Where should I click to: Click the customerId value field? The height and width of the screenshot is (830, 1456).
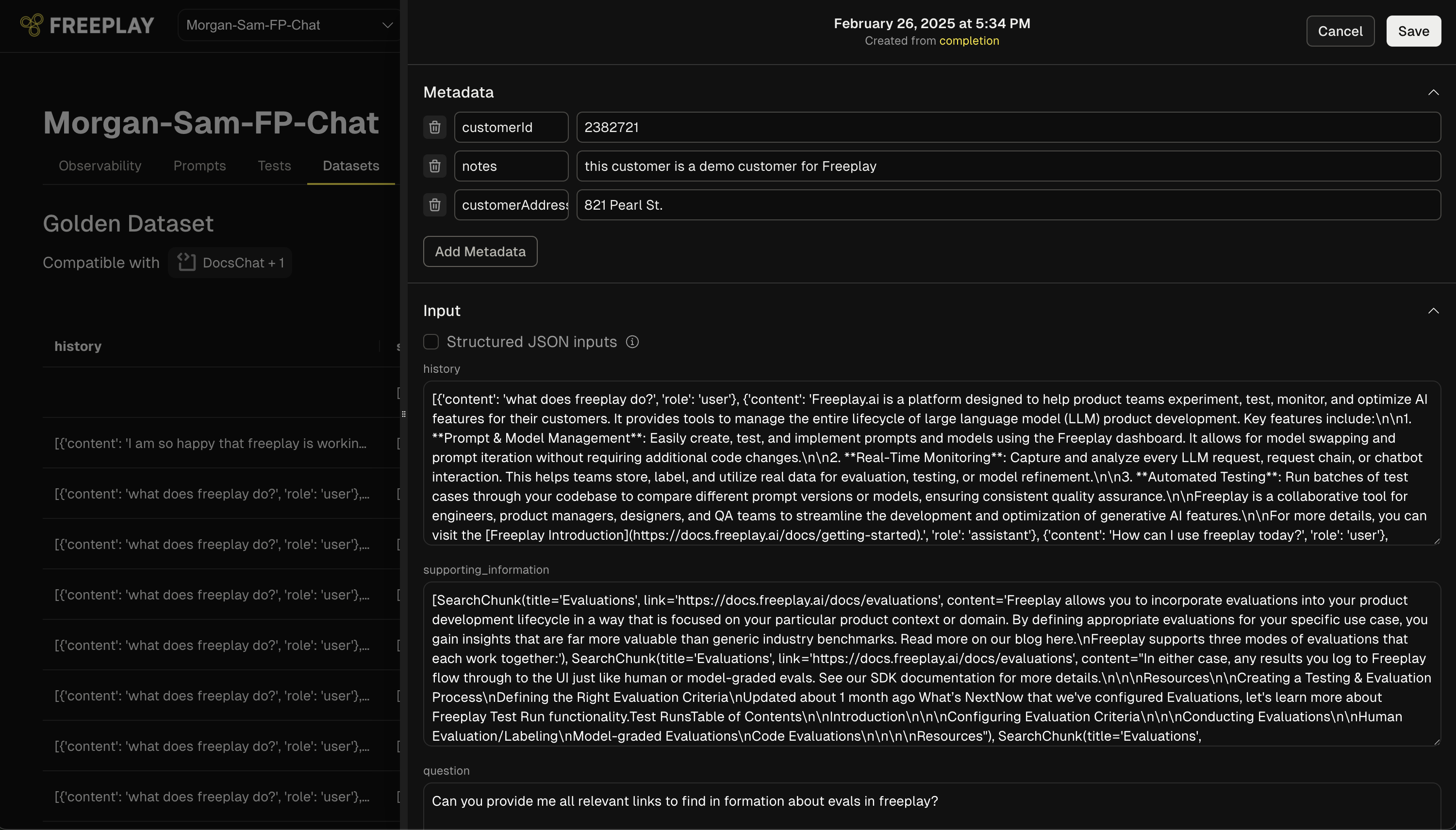tap(1008, 127)
